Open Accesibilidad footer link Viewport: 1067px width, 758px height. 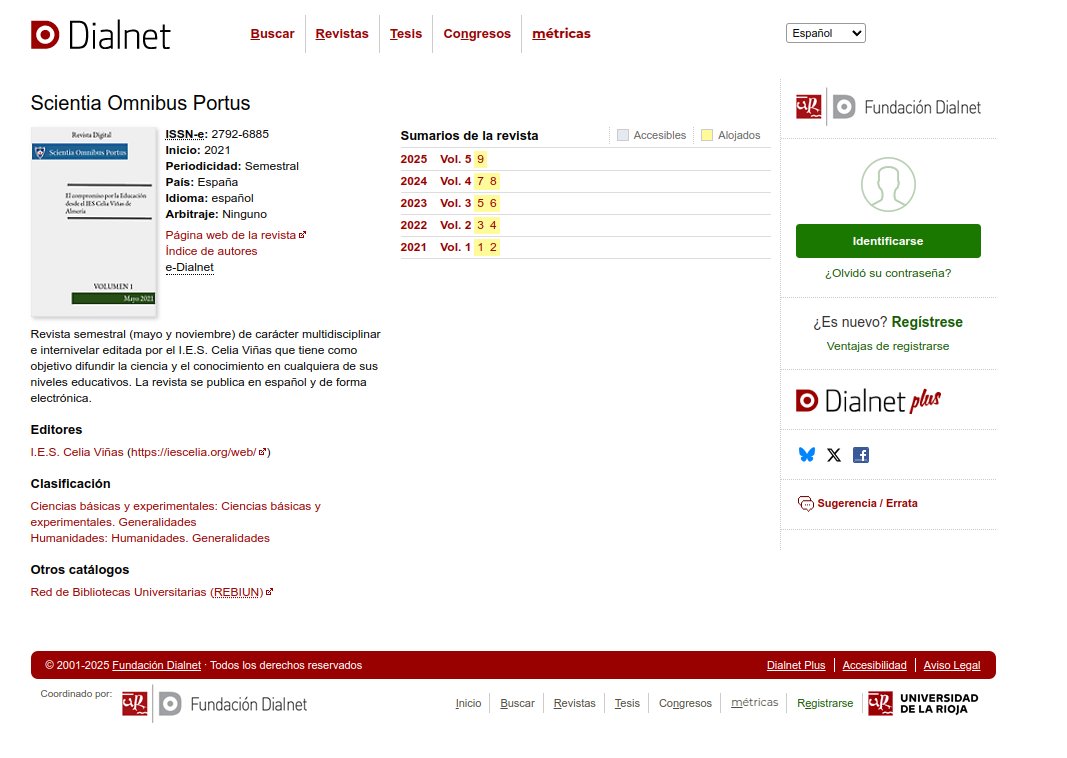point(874,665)
